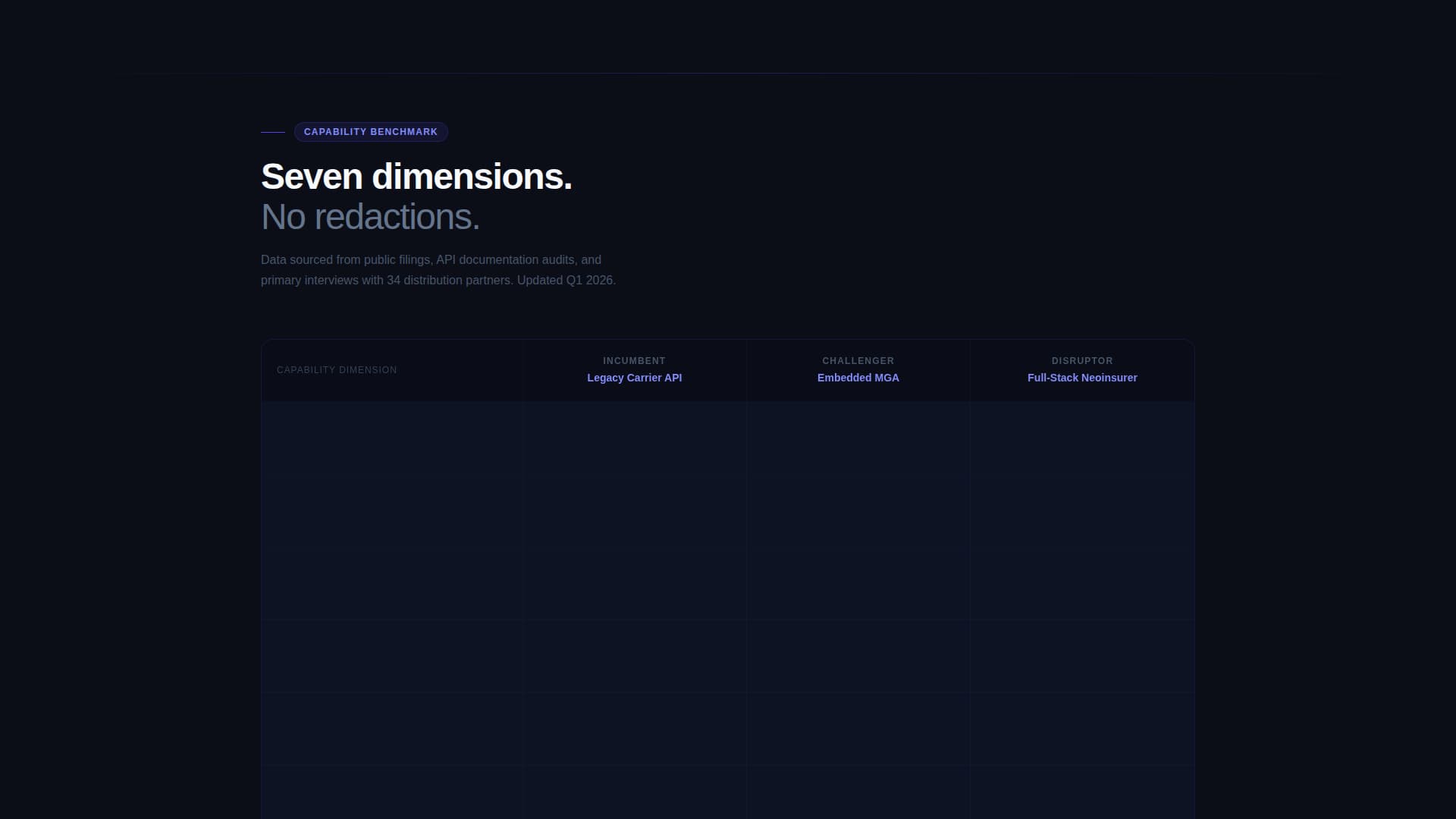The width and height of the screenshot is (1456, 819).
Task: Select the Embedded MGA column header
Action: pos(858,377)
